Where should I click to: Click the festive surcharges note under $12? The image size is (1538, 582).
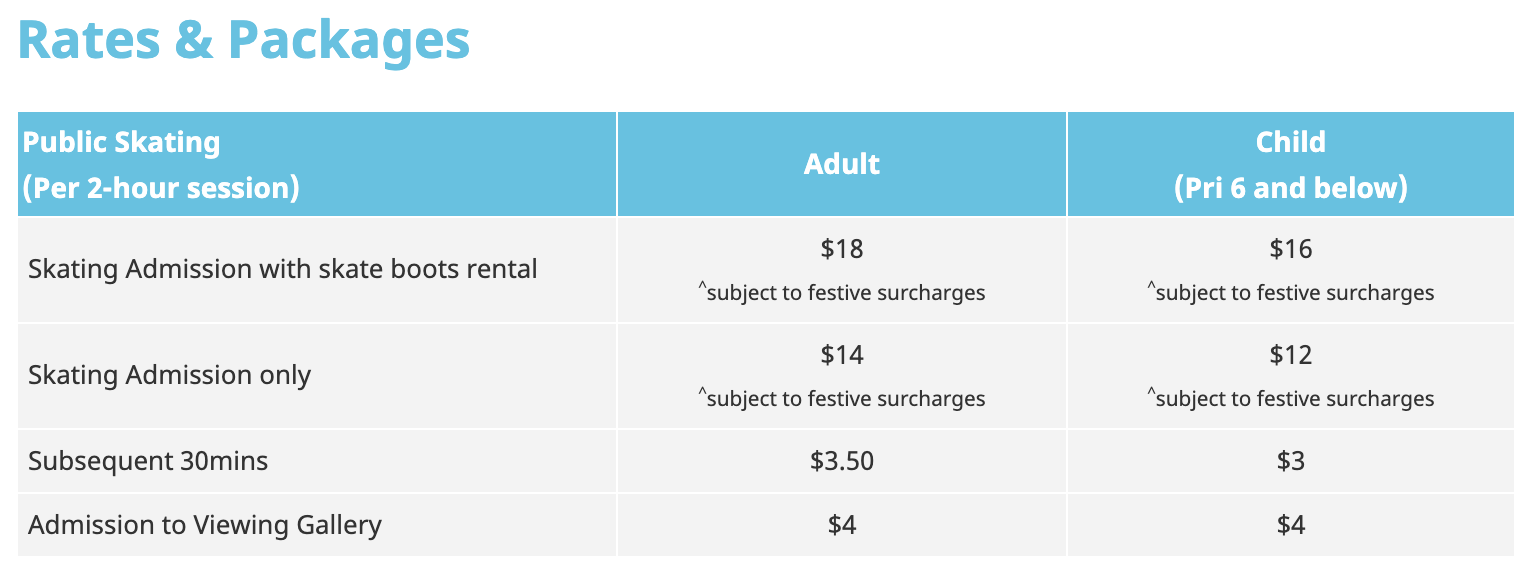(x=1290, y=399)
